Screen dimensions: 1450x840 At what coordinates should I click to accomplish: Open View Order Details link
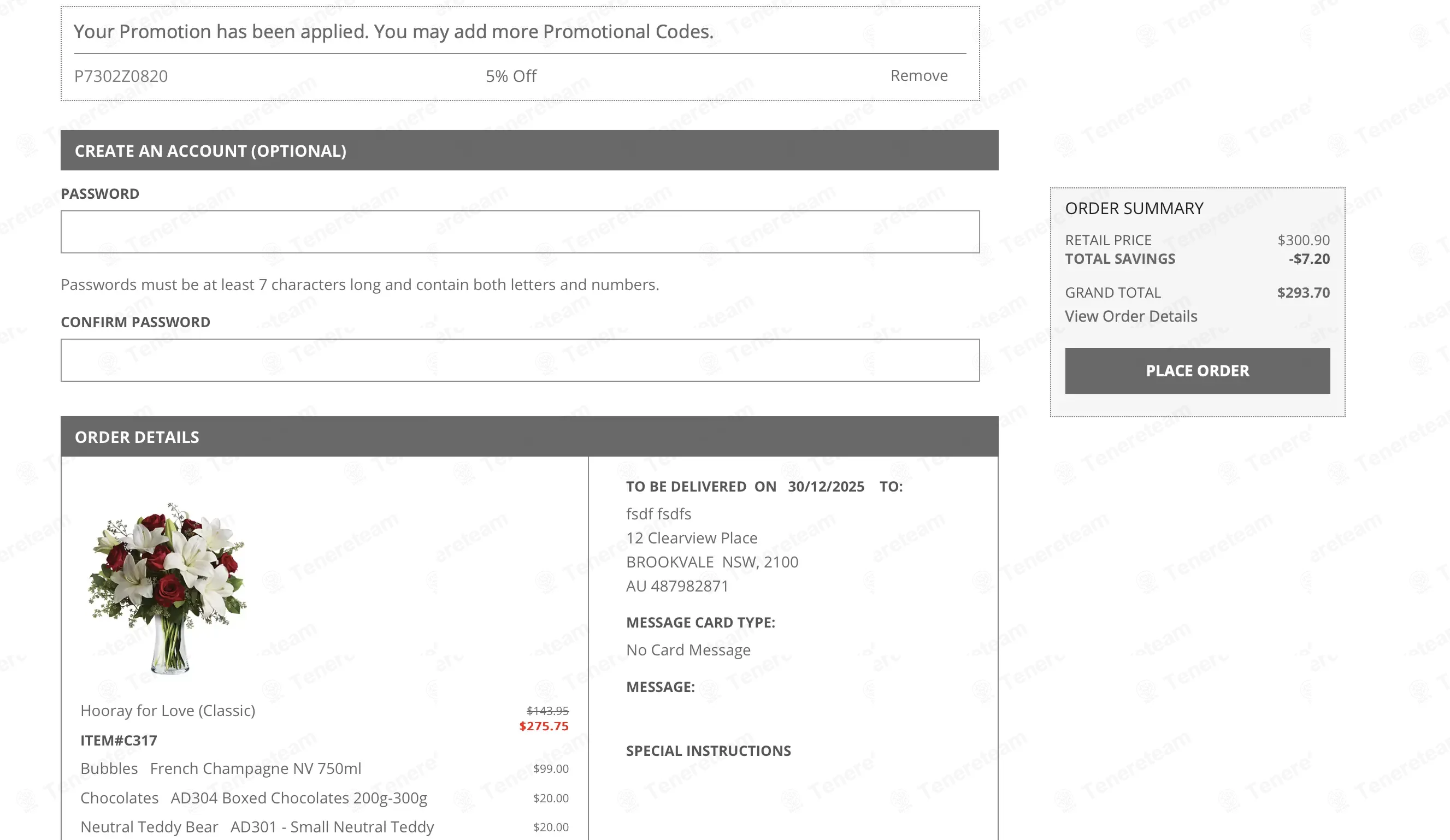coord(1130,316)
